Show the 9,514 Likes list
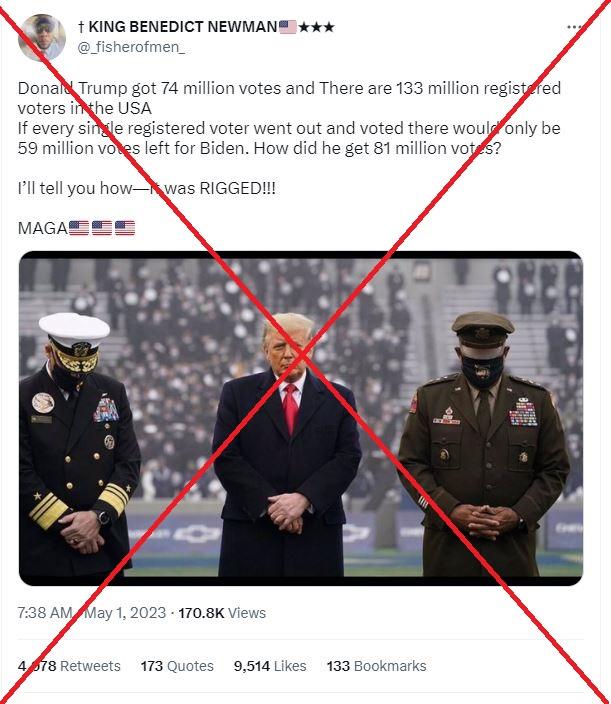Image resolution: width=611 pixels, height=704 pixels. coord(270,666)
